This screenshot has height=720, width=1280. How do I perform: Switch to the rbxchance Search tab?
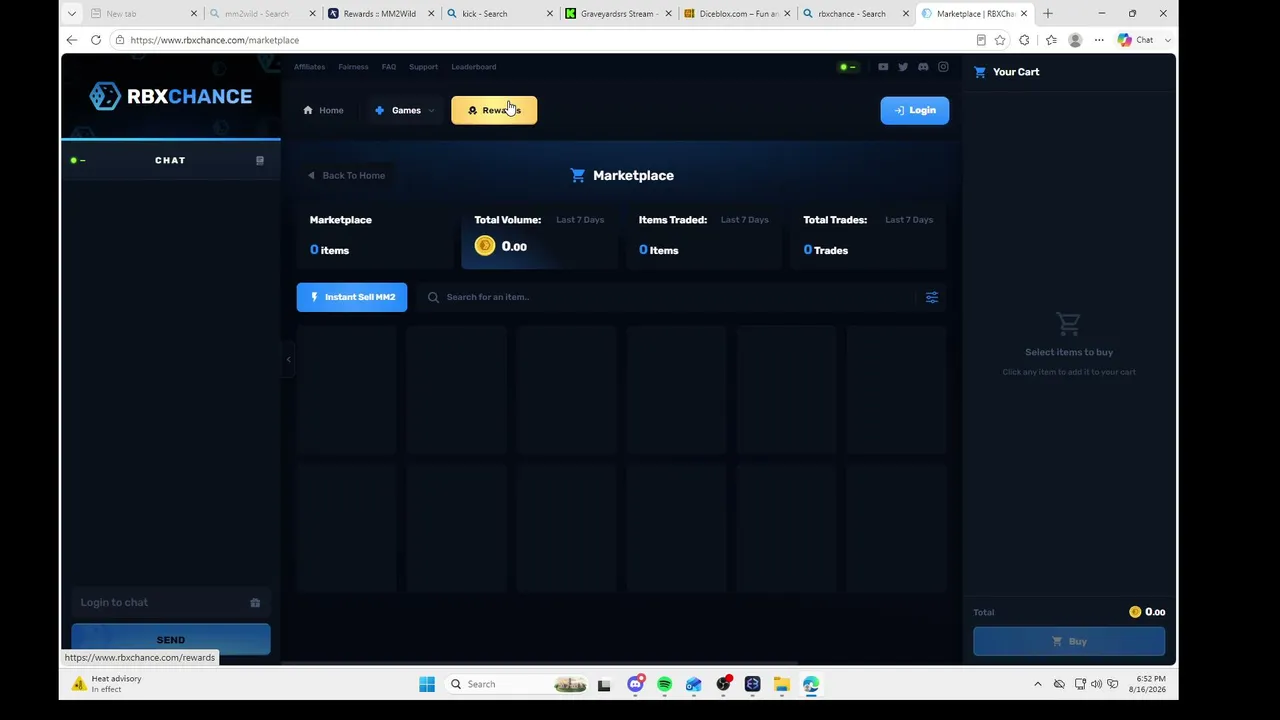[x=855, y=14]
